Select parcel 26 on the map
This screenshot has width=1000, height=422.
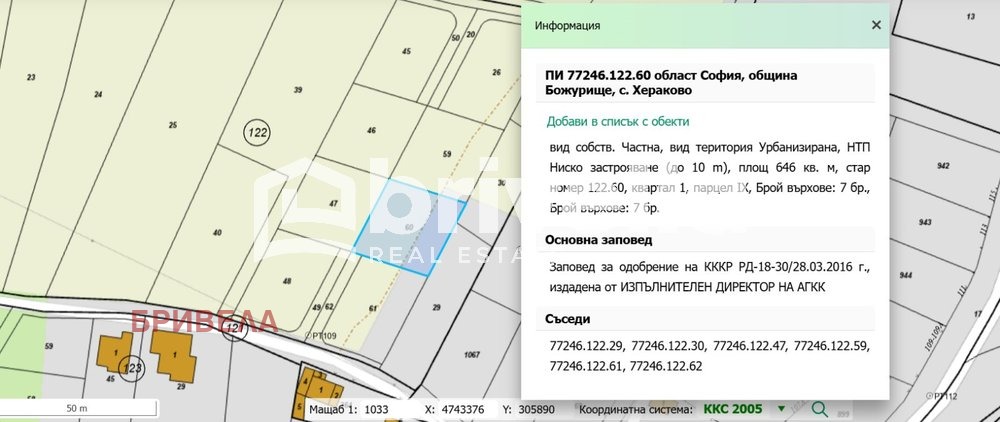(497, 72)
